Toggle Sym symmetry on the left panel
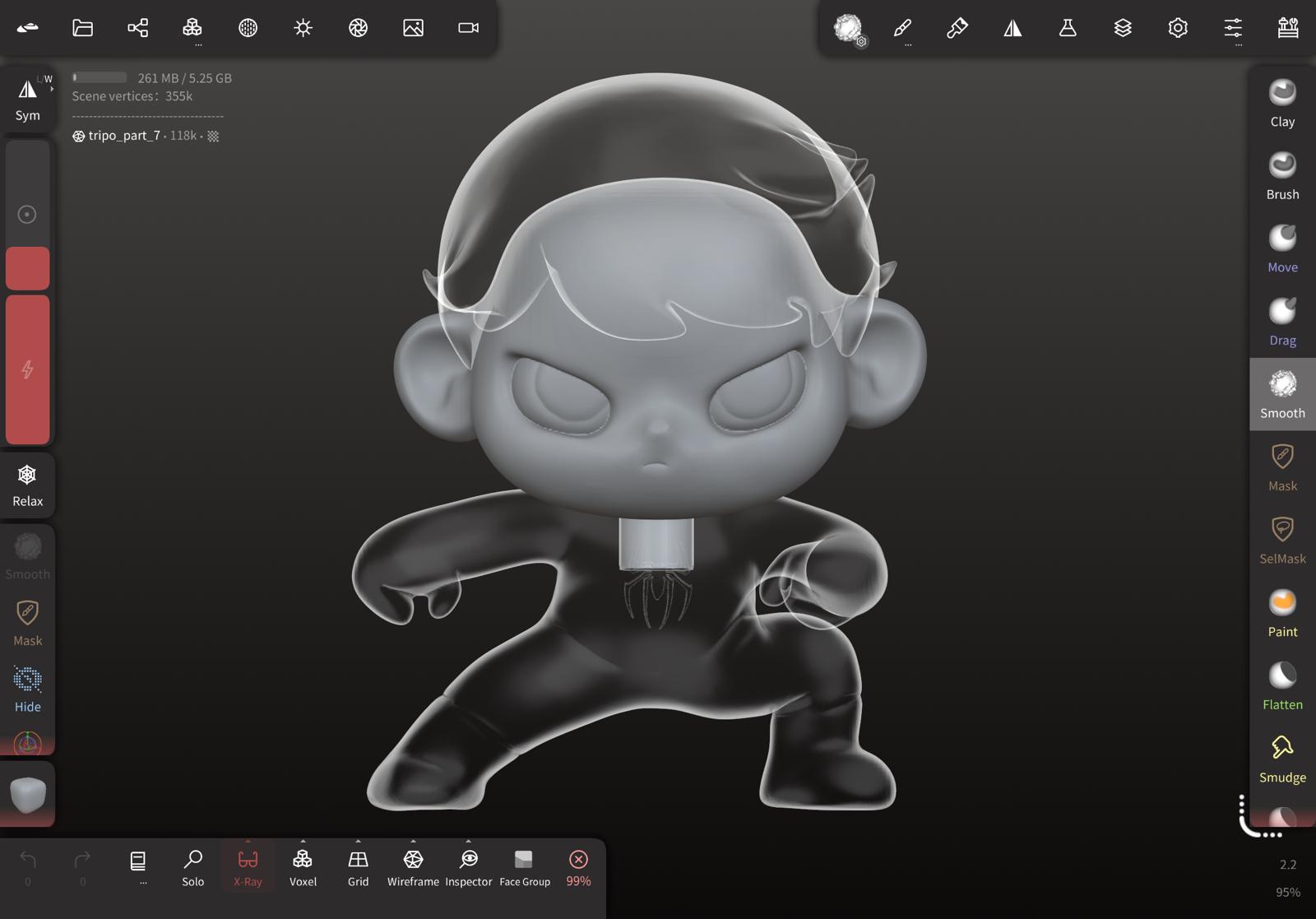This screenshot has height=919, width=1316. (27, 100)
